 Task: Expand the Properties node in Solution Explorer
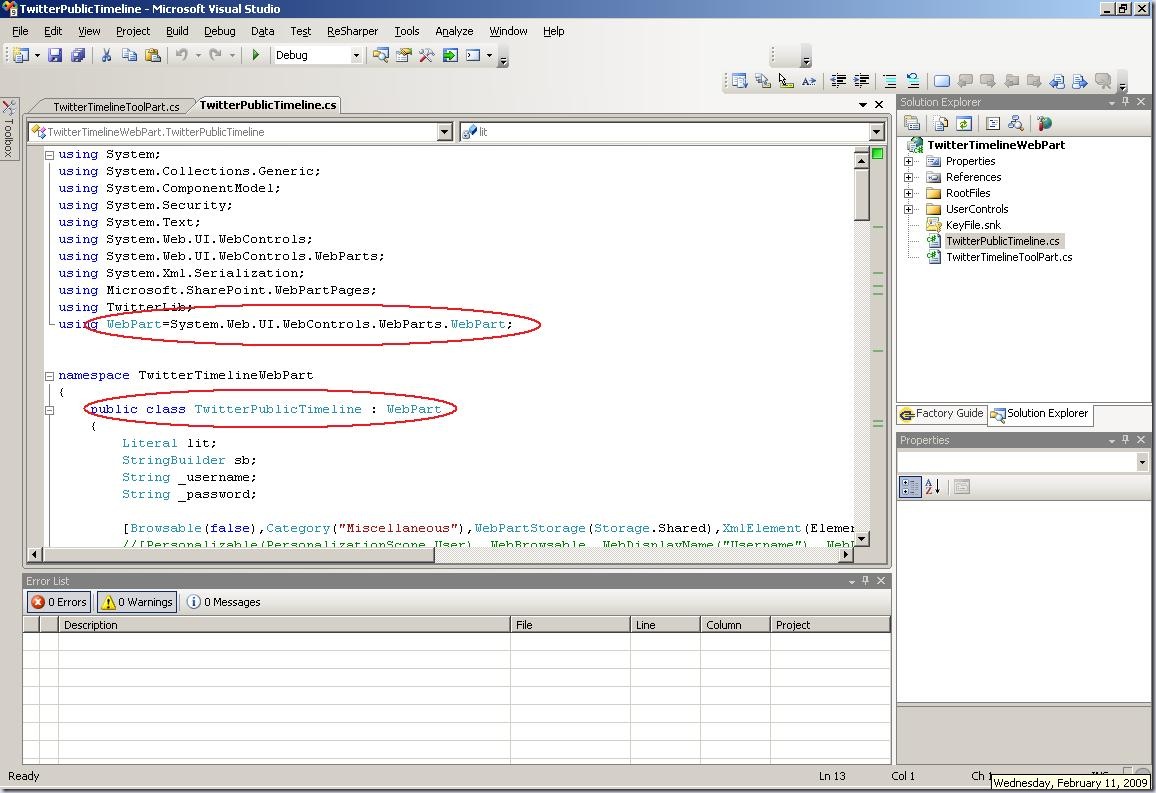pyautogui.click(x=908, y=161)
